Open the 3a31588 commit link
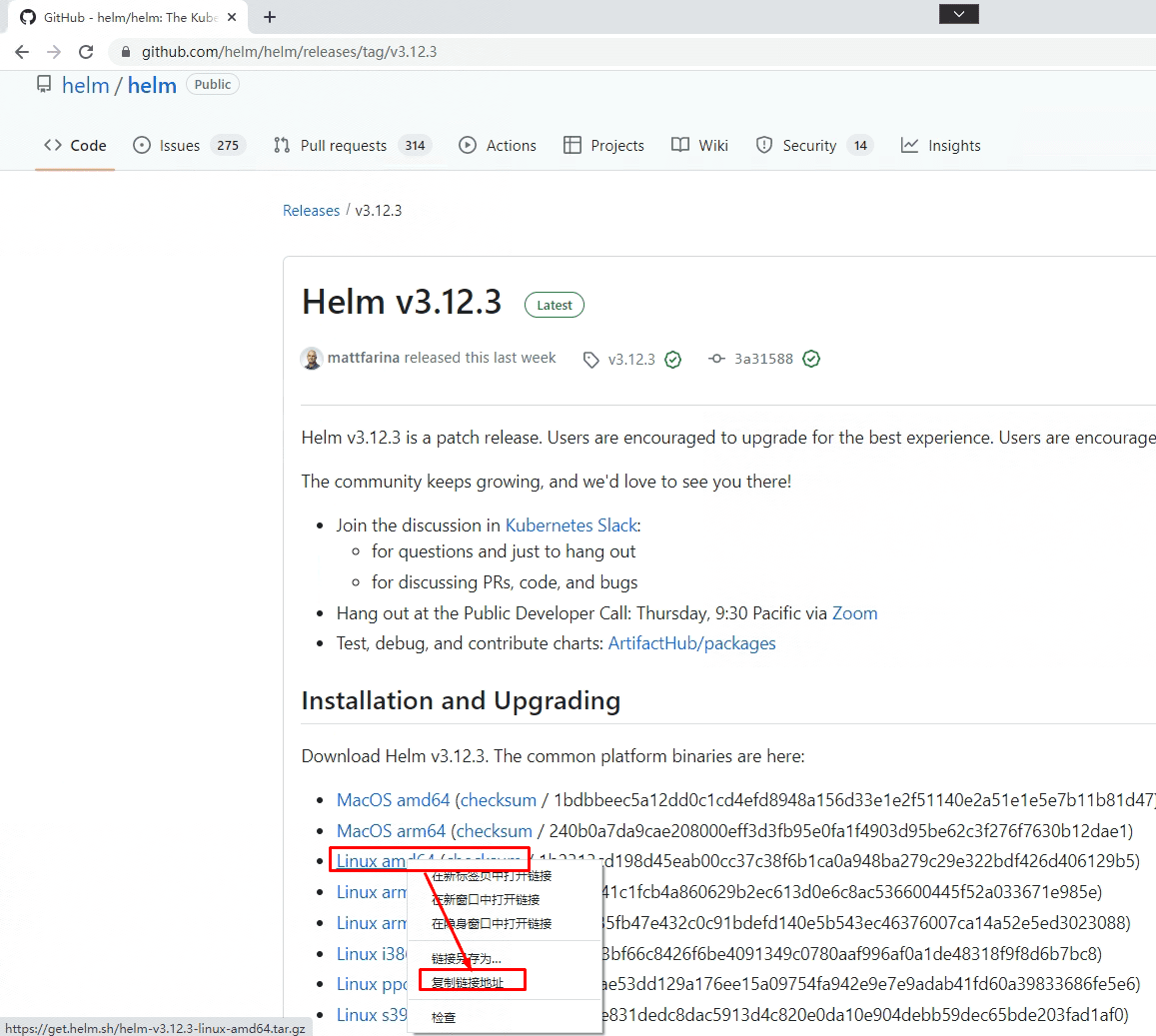1156x1036 pixels. pos(763,359)
